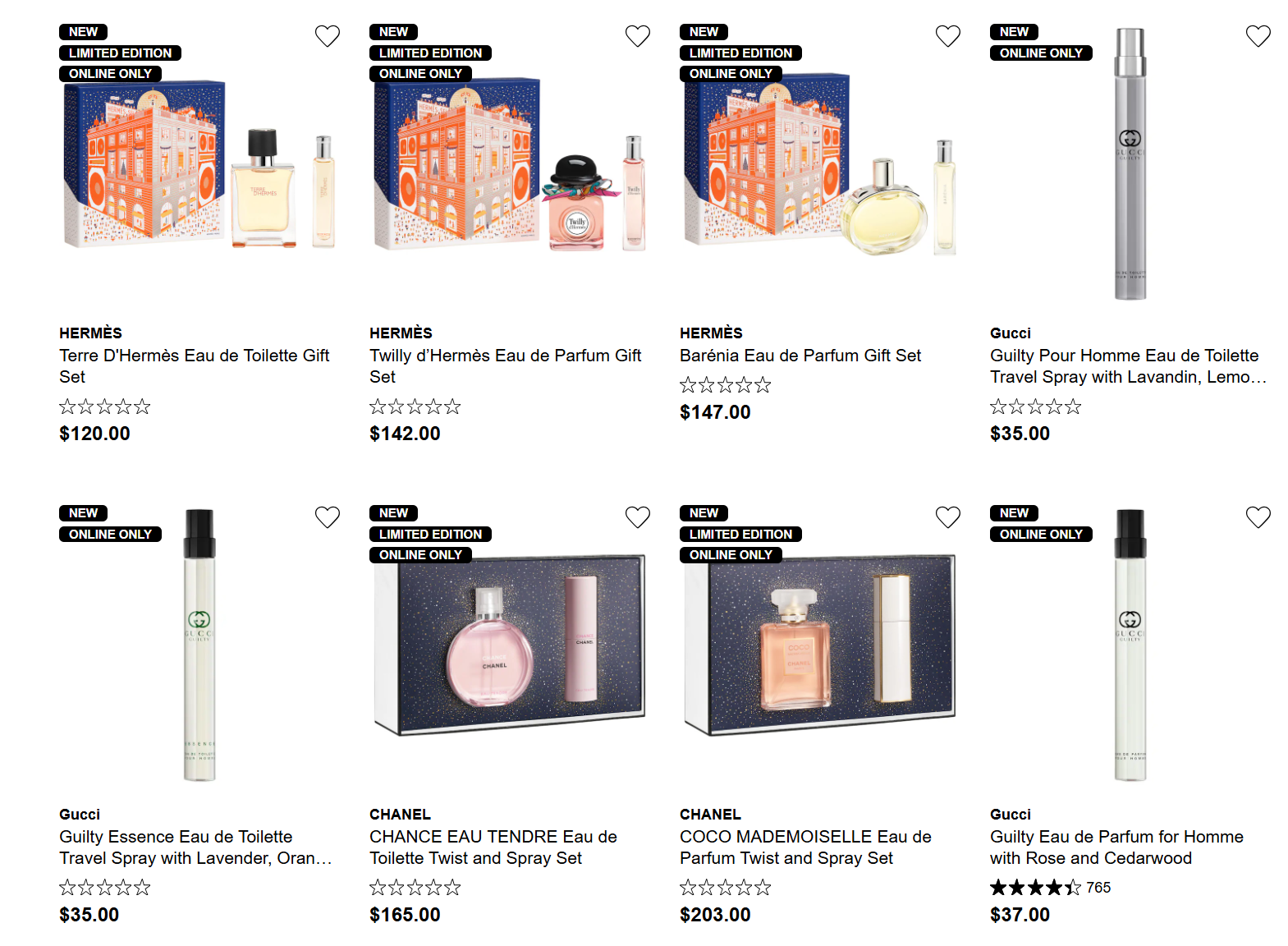Click heart icon on Twilly d'Hermès set
Screen dimensions: 1288x946
638,36
